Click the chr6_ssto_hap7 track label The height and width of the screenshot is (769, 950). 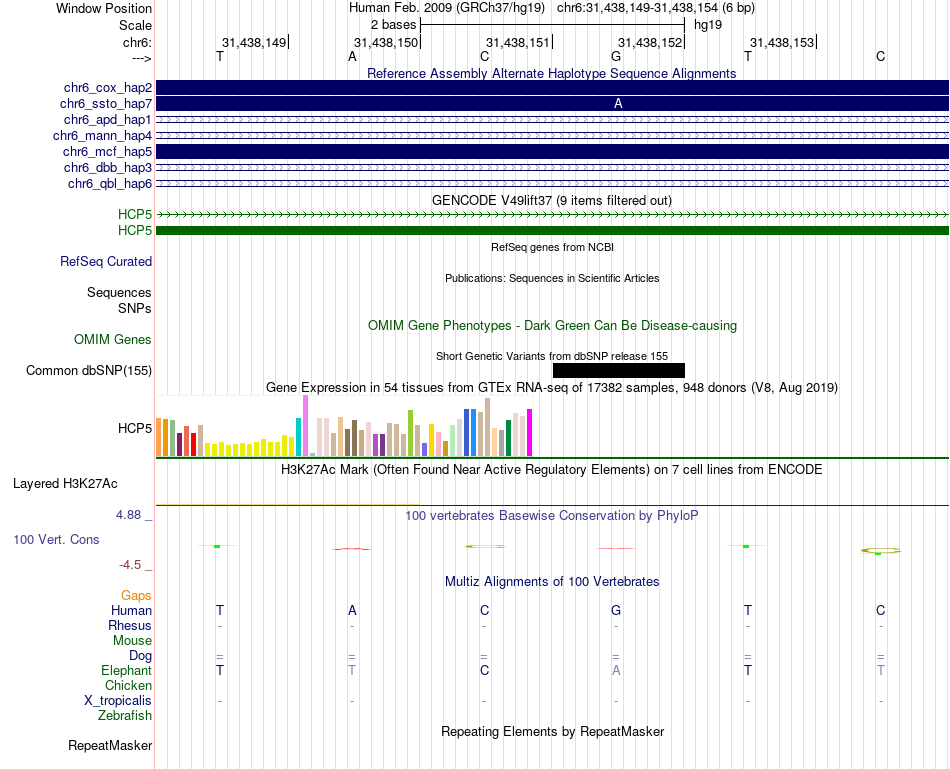106,104
